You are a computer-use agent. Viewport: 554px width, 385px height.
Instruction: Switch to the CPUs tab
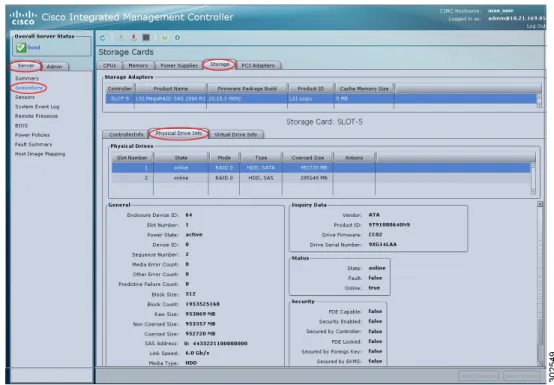point(110,65)
